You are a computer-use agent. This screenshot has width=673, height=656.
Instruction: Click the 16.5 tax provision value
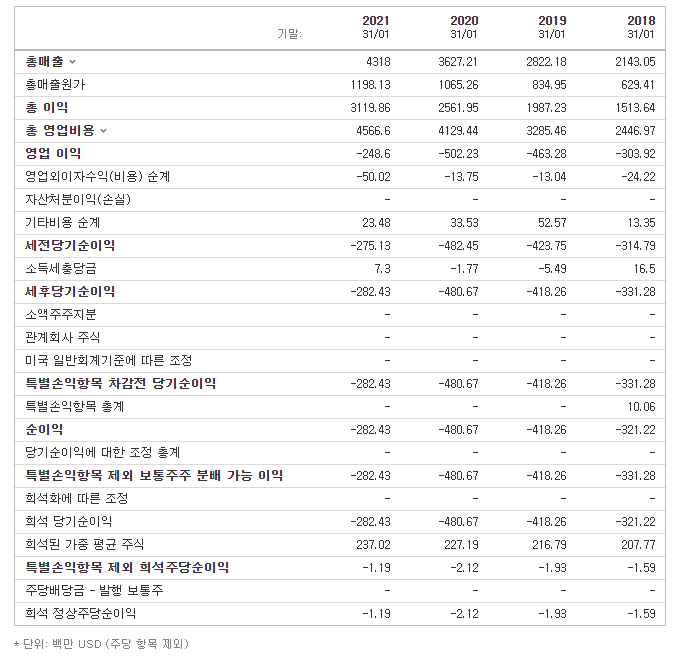[644, 269]
